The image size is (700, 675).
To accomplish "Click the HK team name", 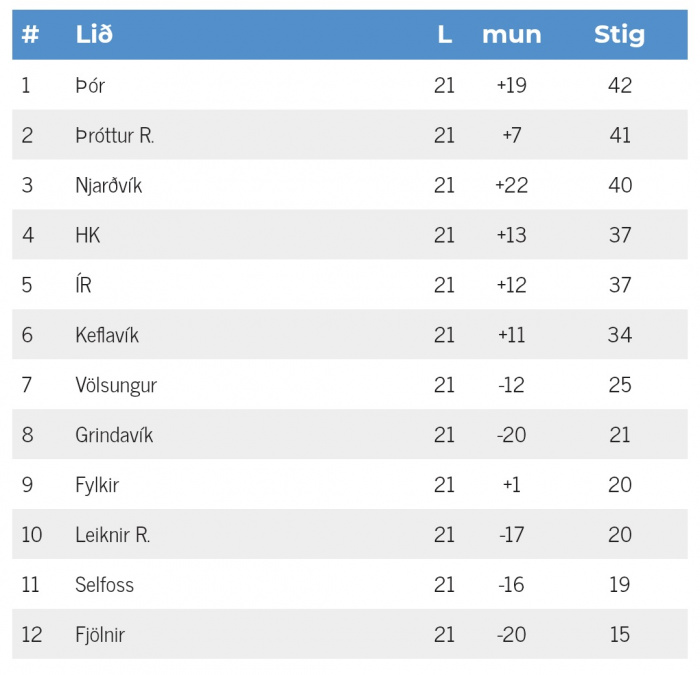I will pos(88,235).
